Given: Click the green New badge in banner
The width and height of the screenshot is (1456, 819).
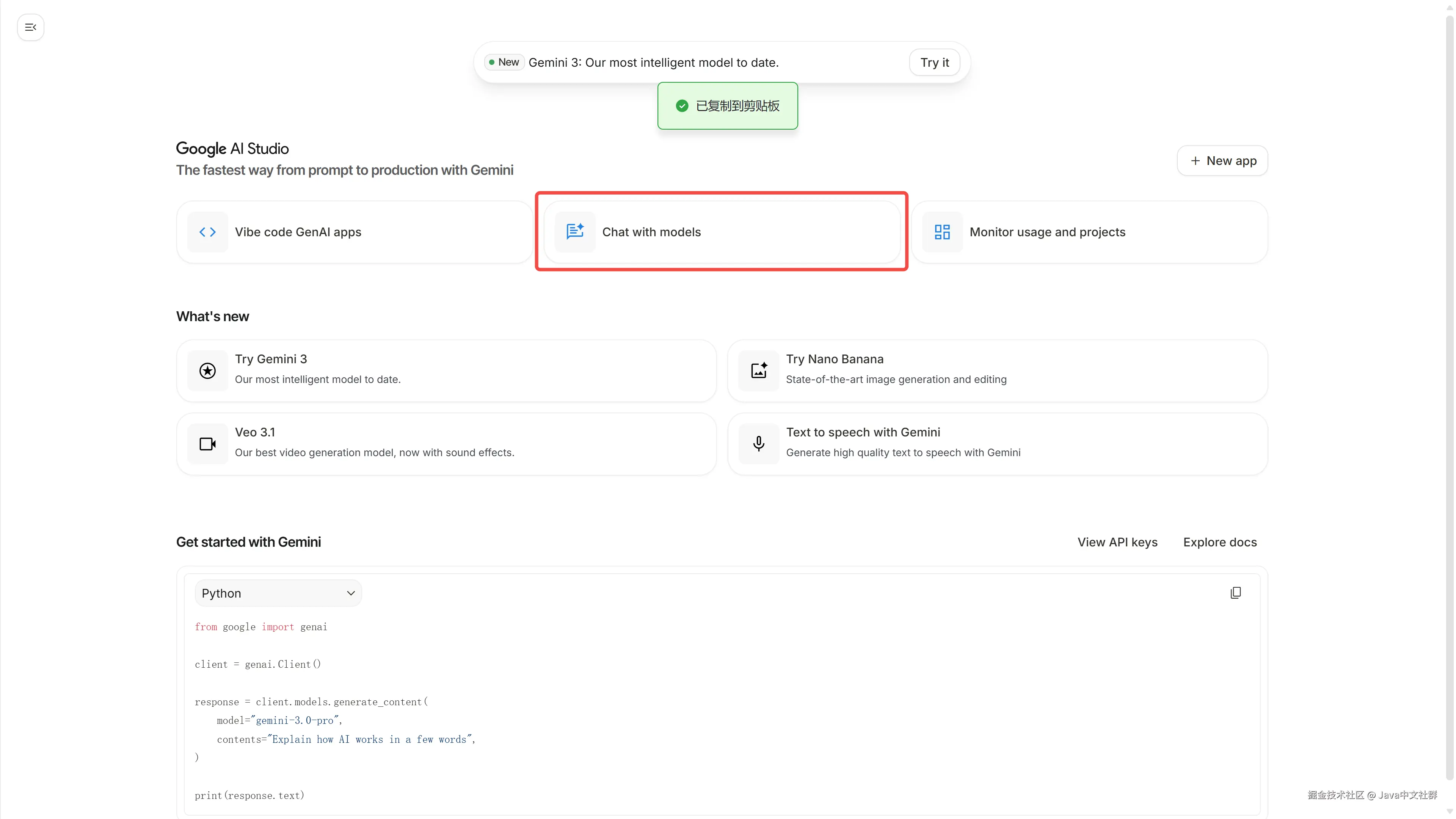Looking at the screenshot, I should 504,62.
